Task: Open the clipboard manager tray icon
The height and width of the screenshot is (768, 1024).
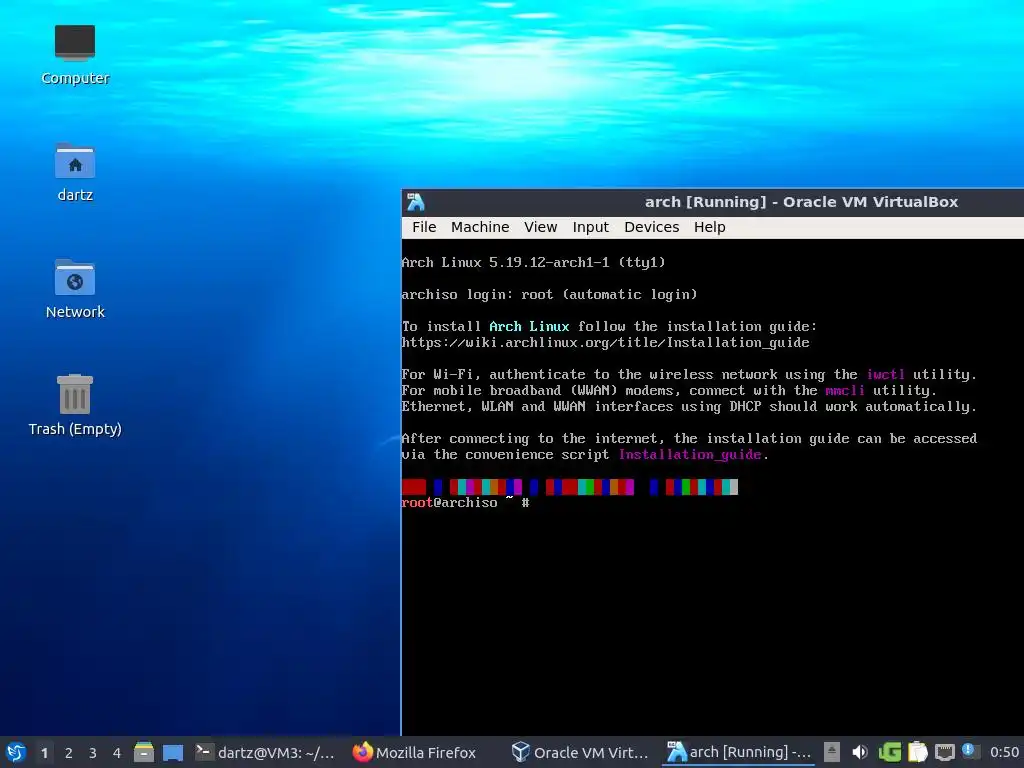Action: tap(918, 752)
